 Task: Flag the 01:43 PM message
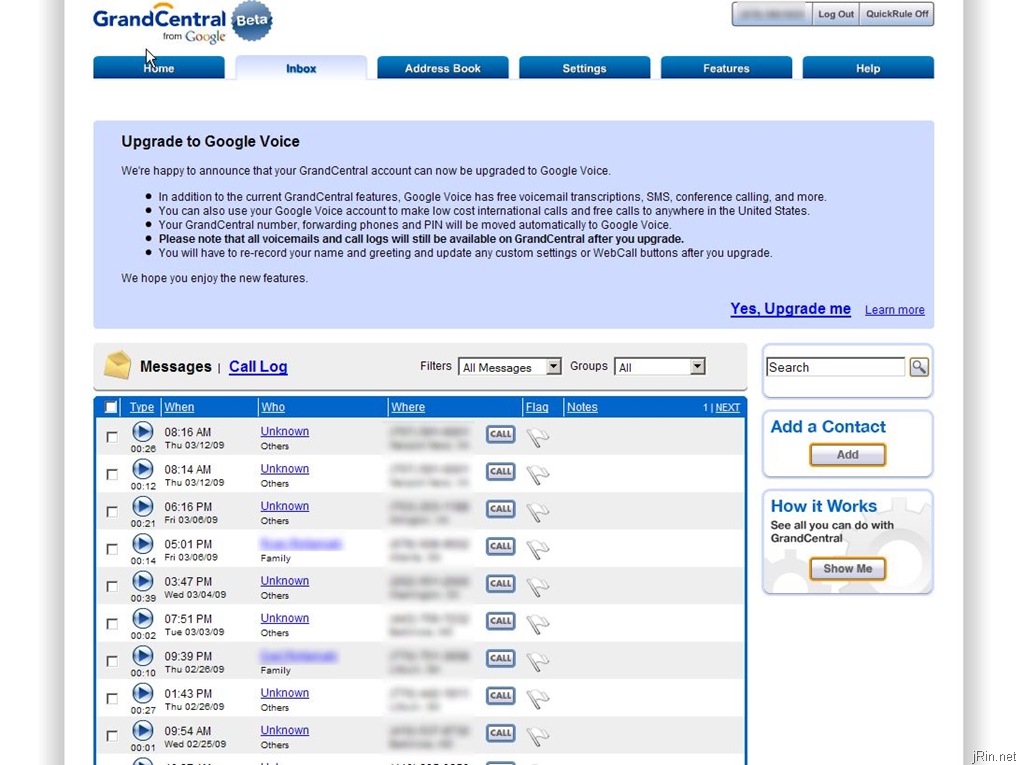click(537, 698)
